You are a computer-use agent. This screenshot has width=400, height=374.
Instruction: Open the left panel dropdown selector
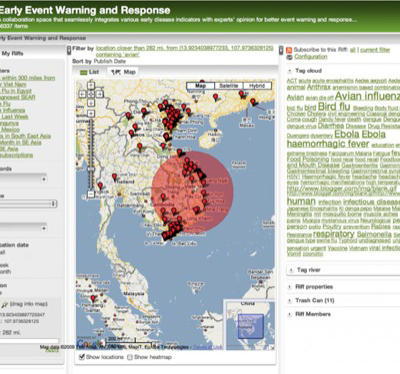click(29, 204)
